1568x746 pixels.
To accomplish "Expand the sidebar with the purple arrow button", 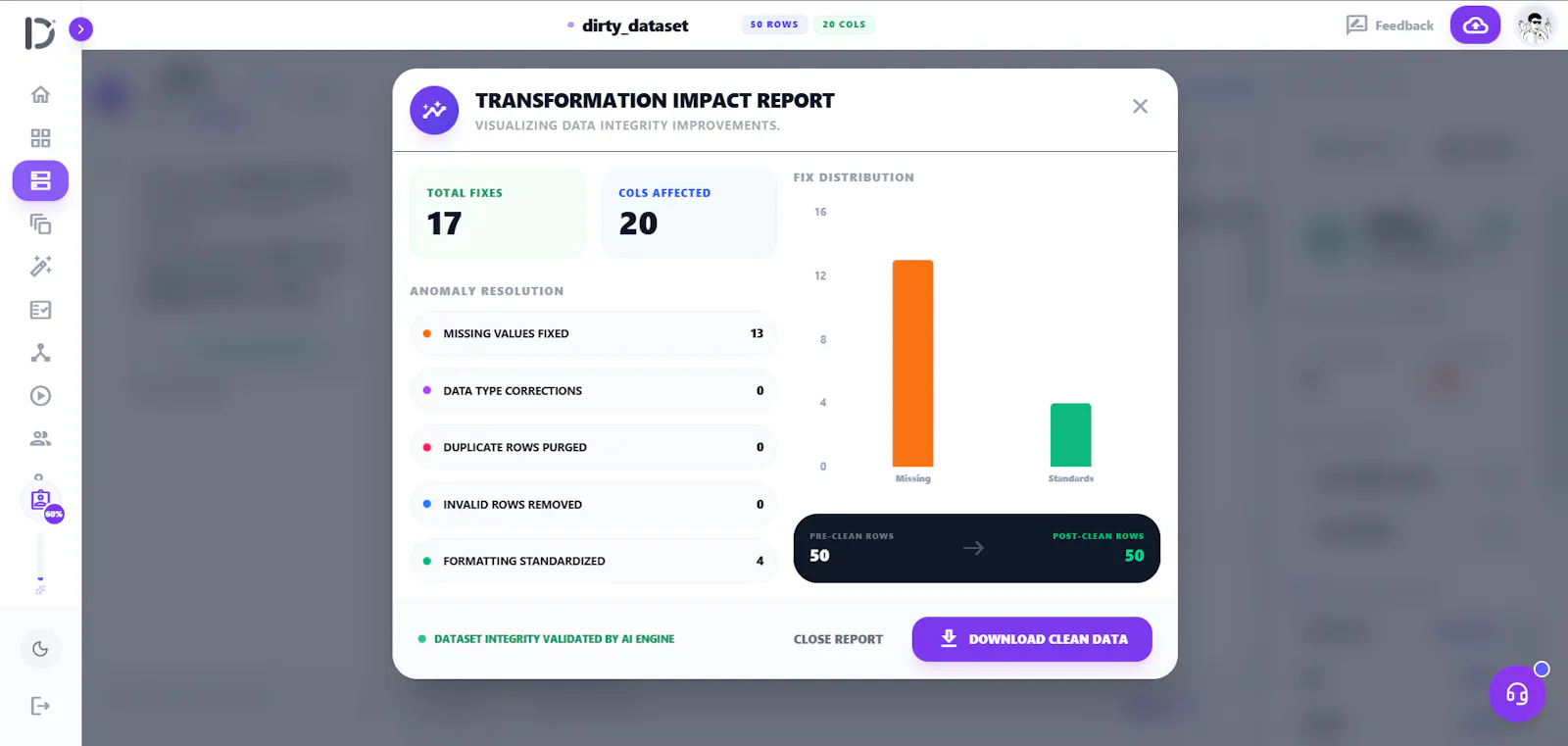I will (x=81, y=29).
